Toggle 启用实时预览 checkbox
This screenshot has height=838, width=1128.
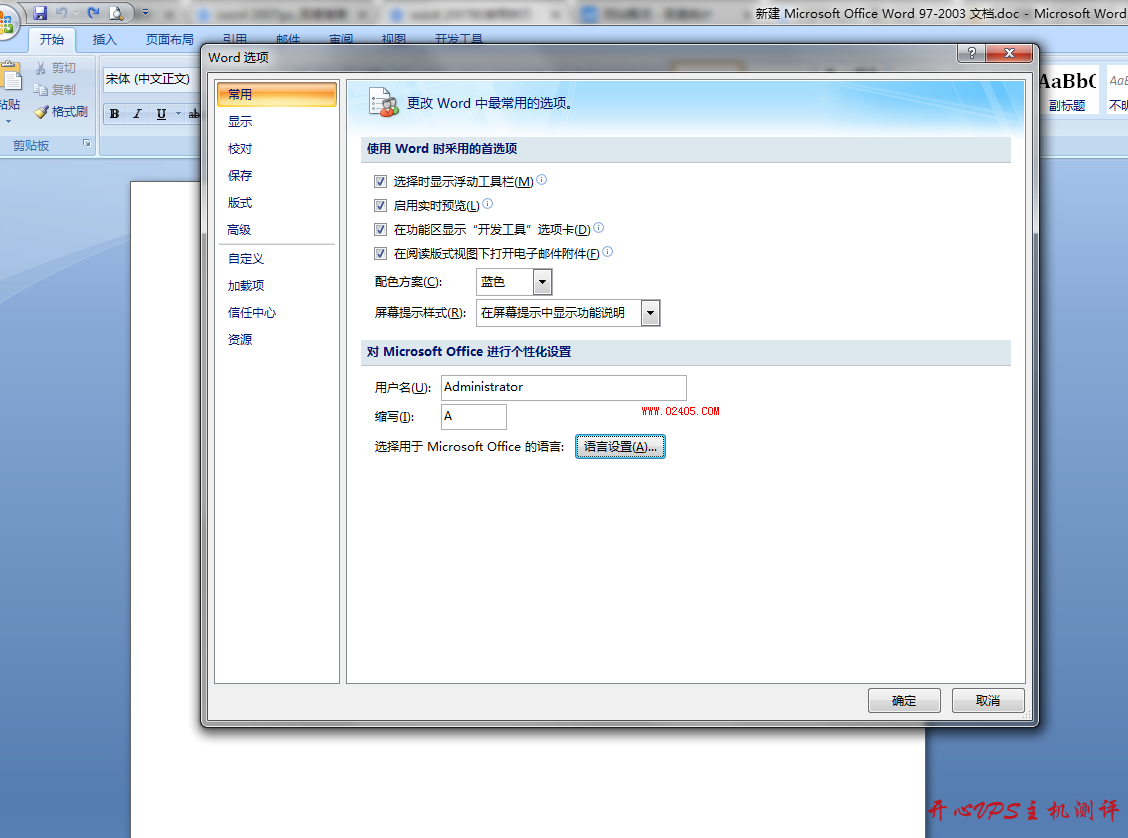pos(381,206)
